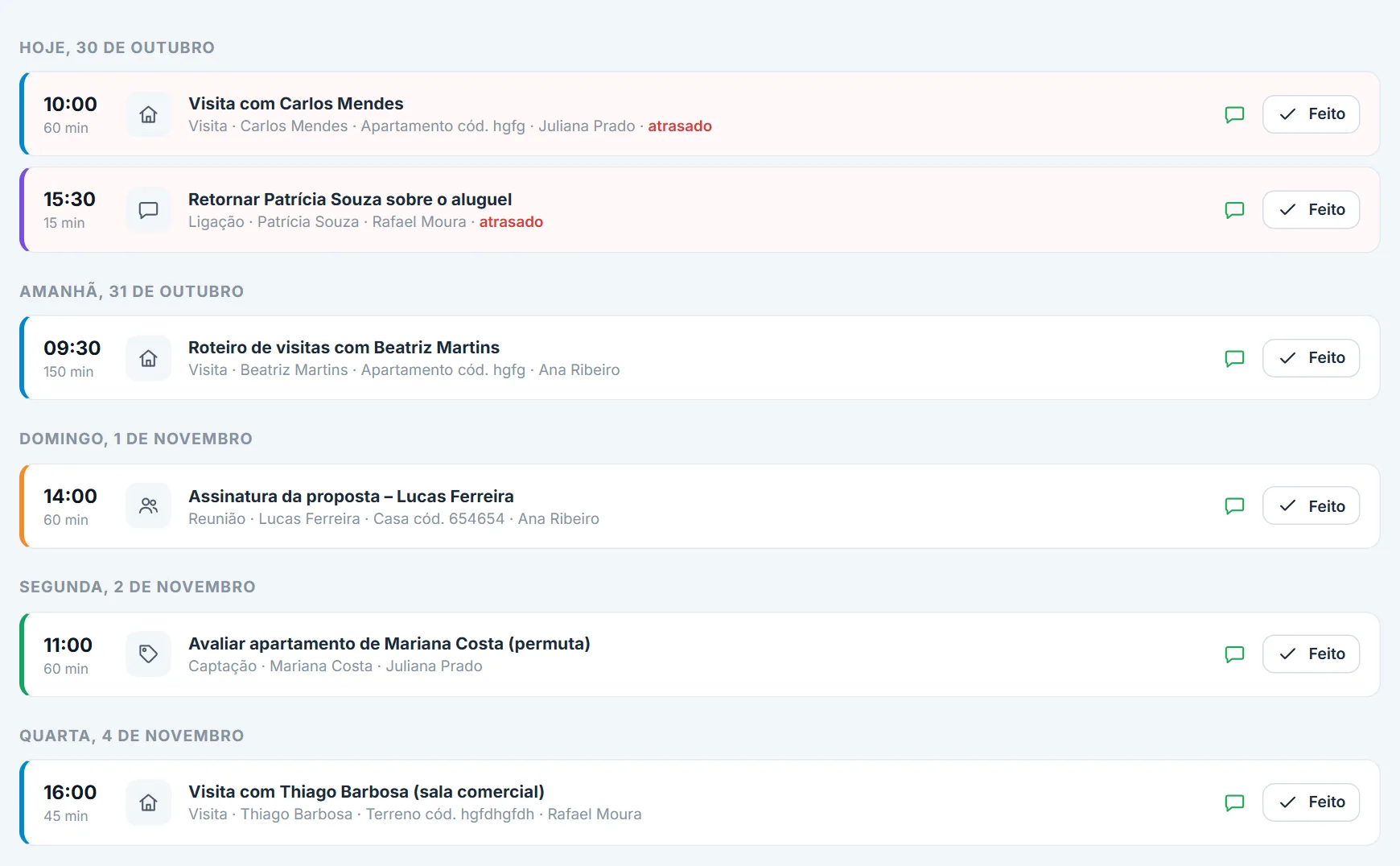Click tag icon on Avaliar apartamento task
This screenshot has height=866, width=1400.
(x=148, y=654)
